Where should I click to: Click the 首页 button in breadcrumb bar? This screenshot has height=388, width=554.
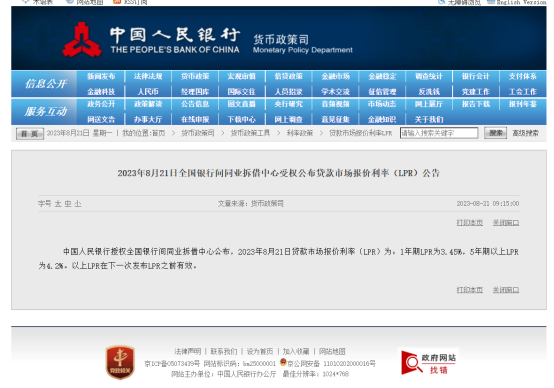click(30, 134)
